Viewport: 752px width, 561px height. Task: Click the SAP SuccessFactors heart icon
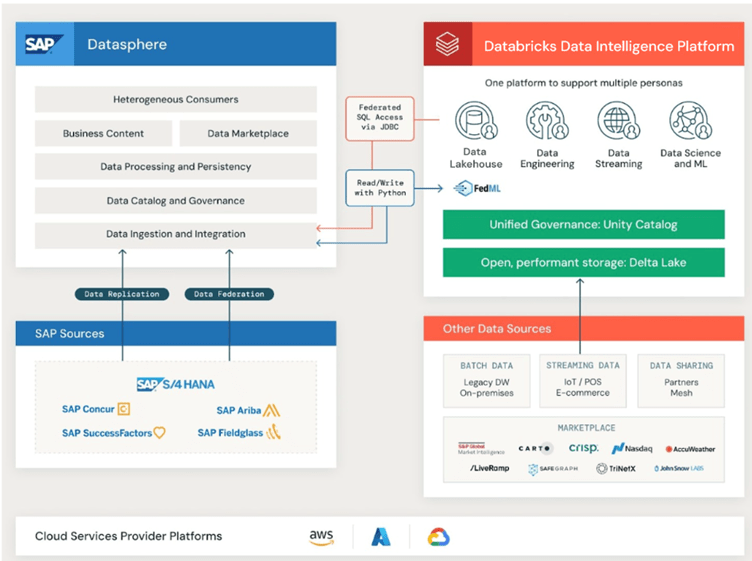click(x=160, y=433)
